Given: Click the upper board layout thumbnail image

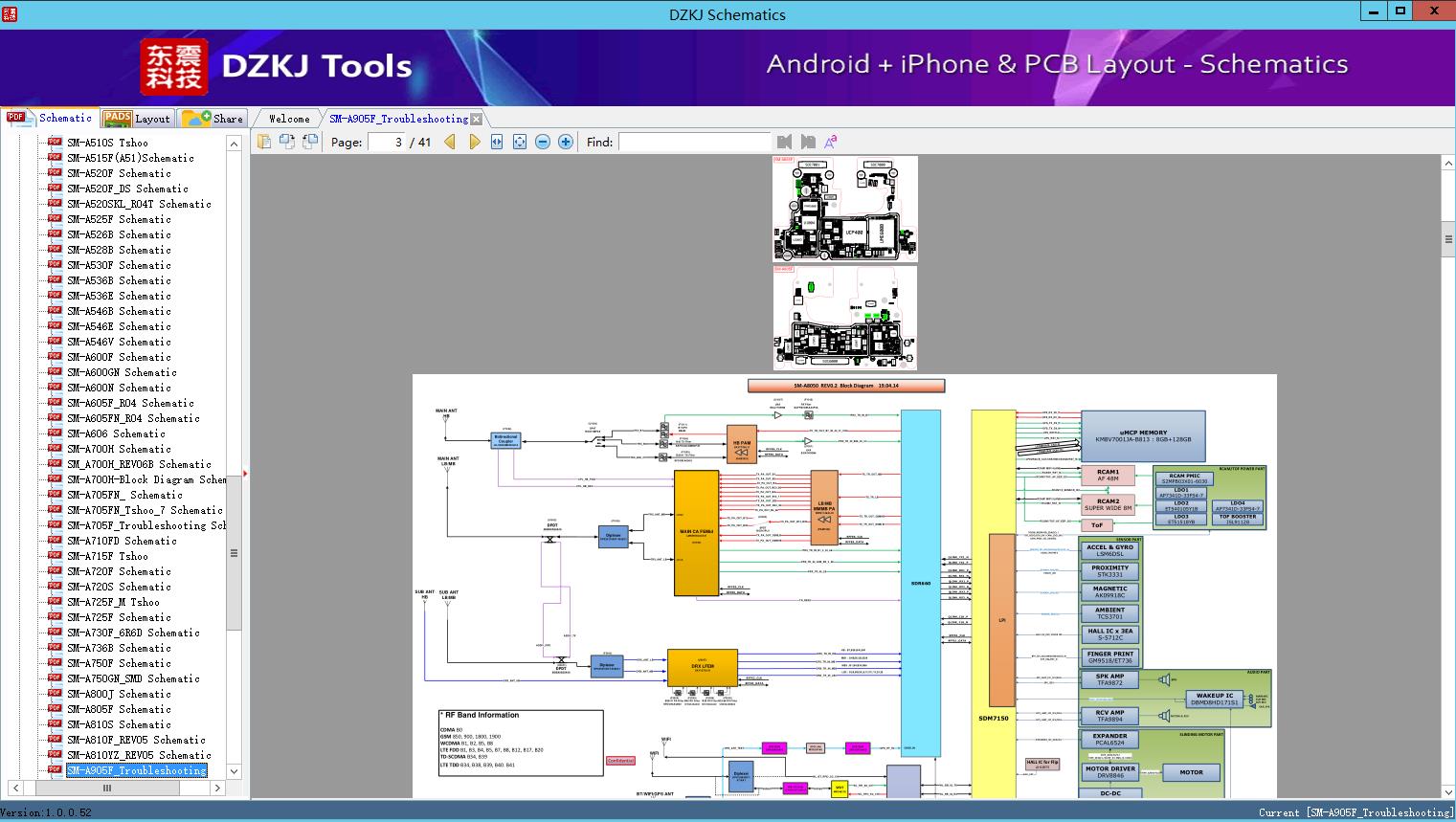Looking at the screenshot, I should [845, 209].
